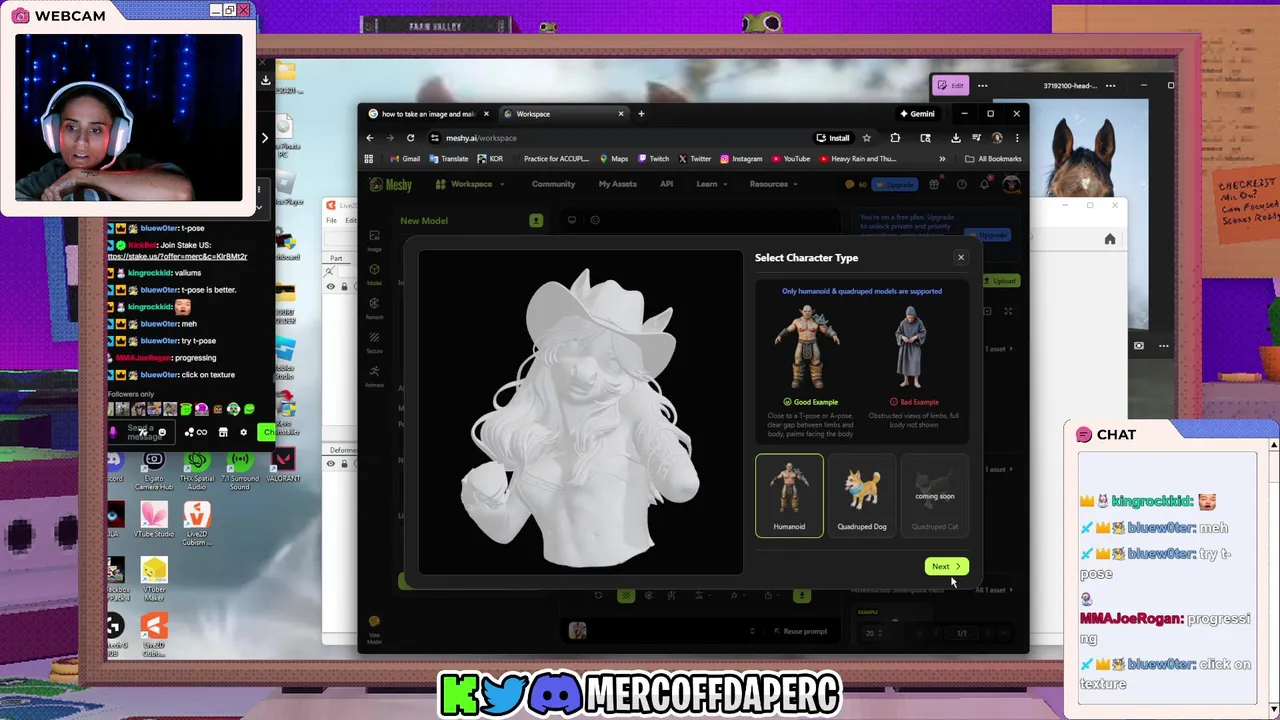Open the All Bookmarks folder
Viewport: 1280px width, 720px height.
pos(993,159)
